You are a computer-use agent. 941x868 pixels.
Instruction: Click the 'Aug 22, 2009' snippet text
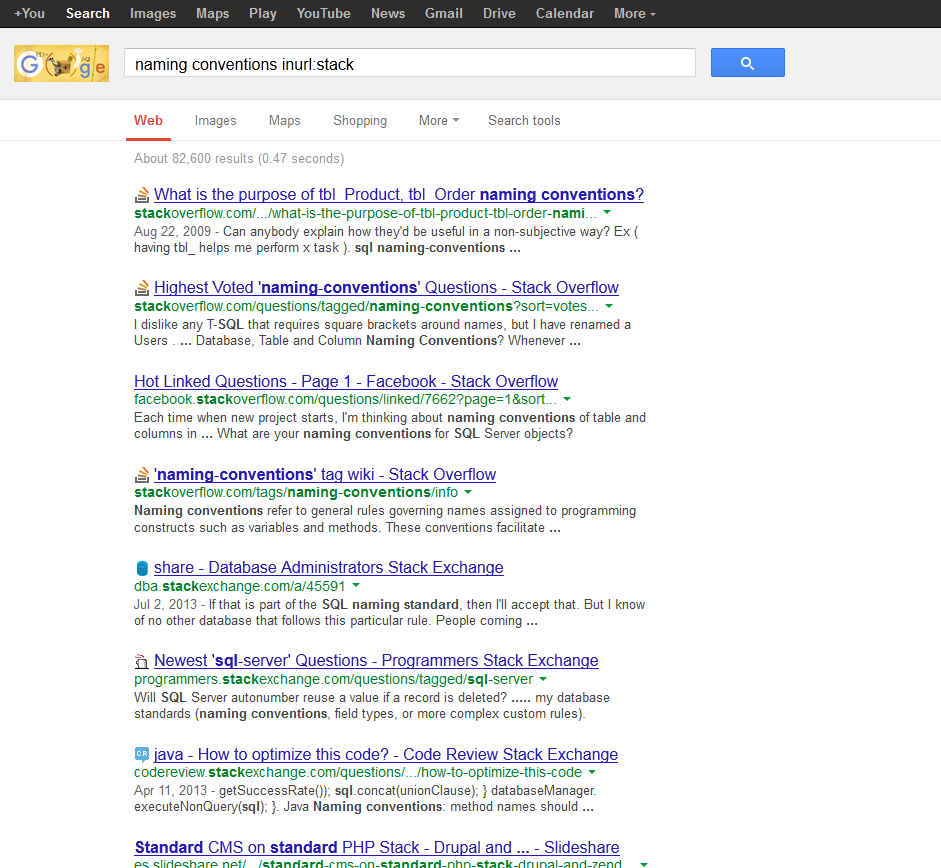coord(172,232)
